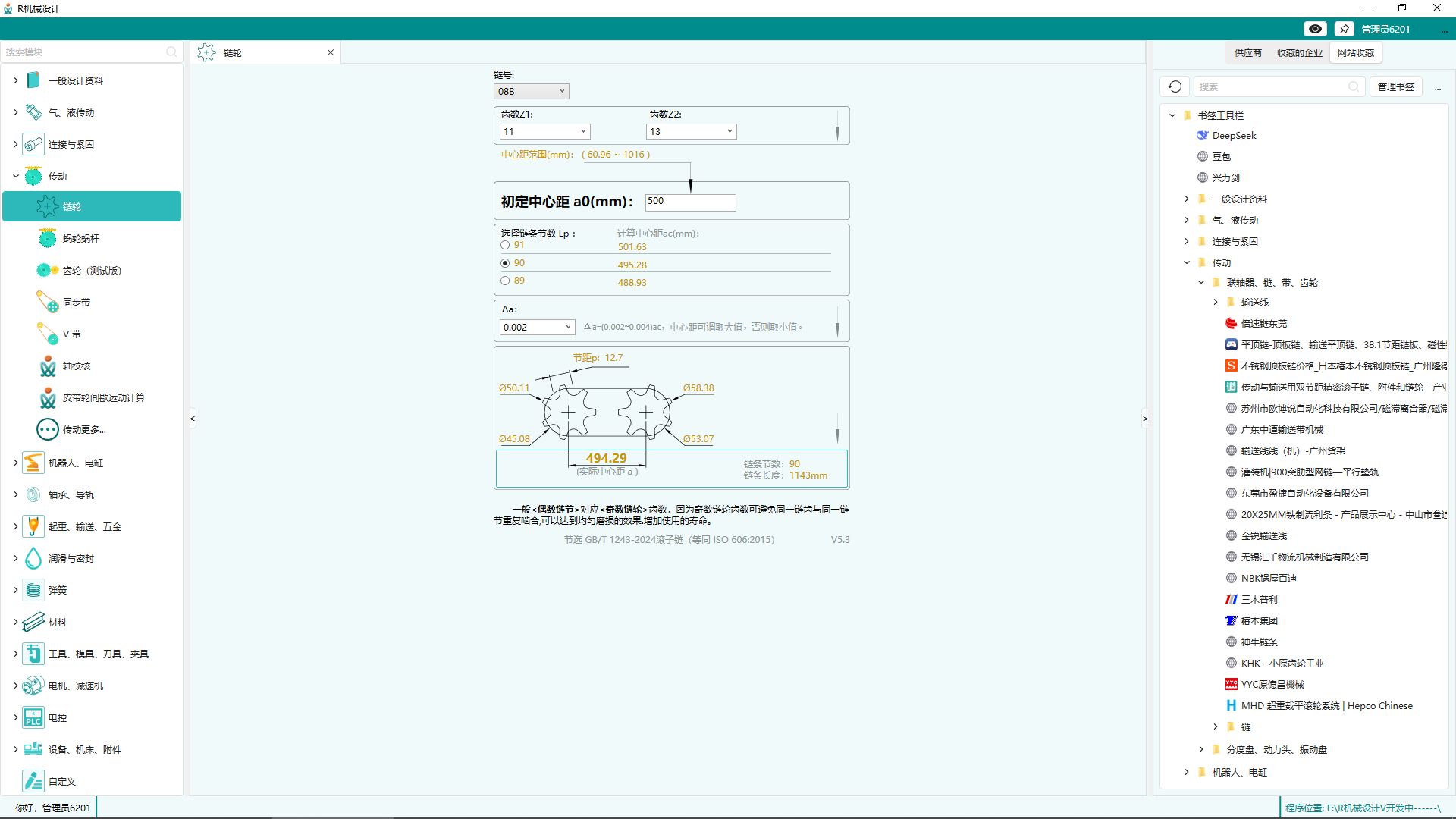
Task: Select chain links Lp 89 radio
Action: 505,281
